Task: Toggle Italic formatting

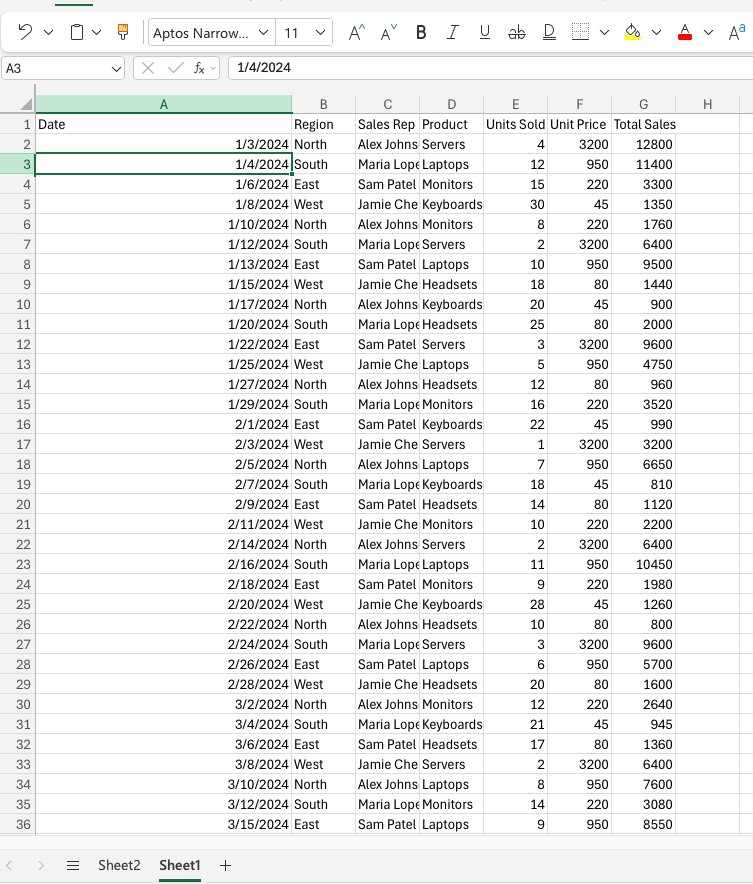Action: [x=452, y=33]
